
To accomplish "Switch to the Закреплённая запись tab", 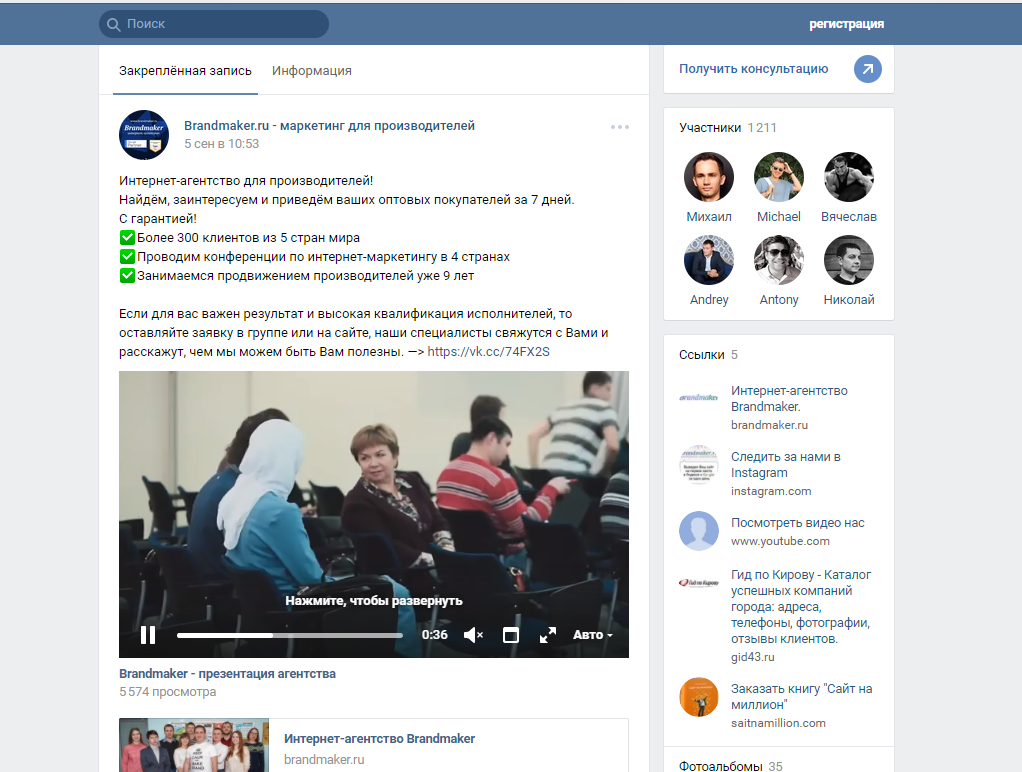I will [185, 71].
